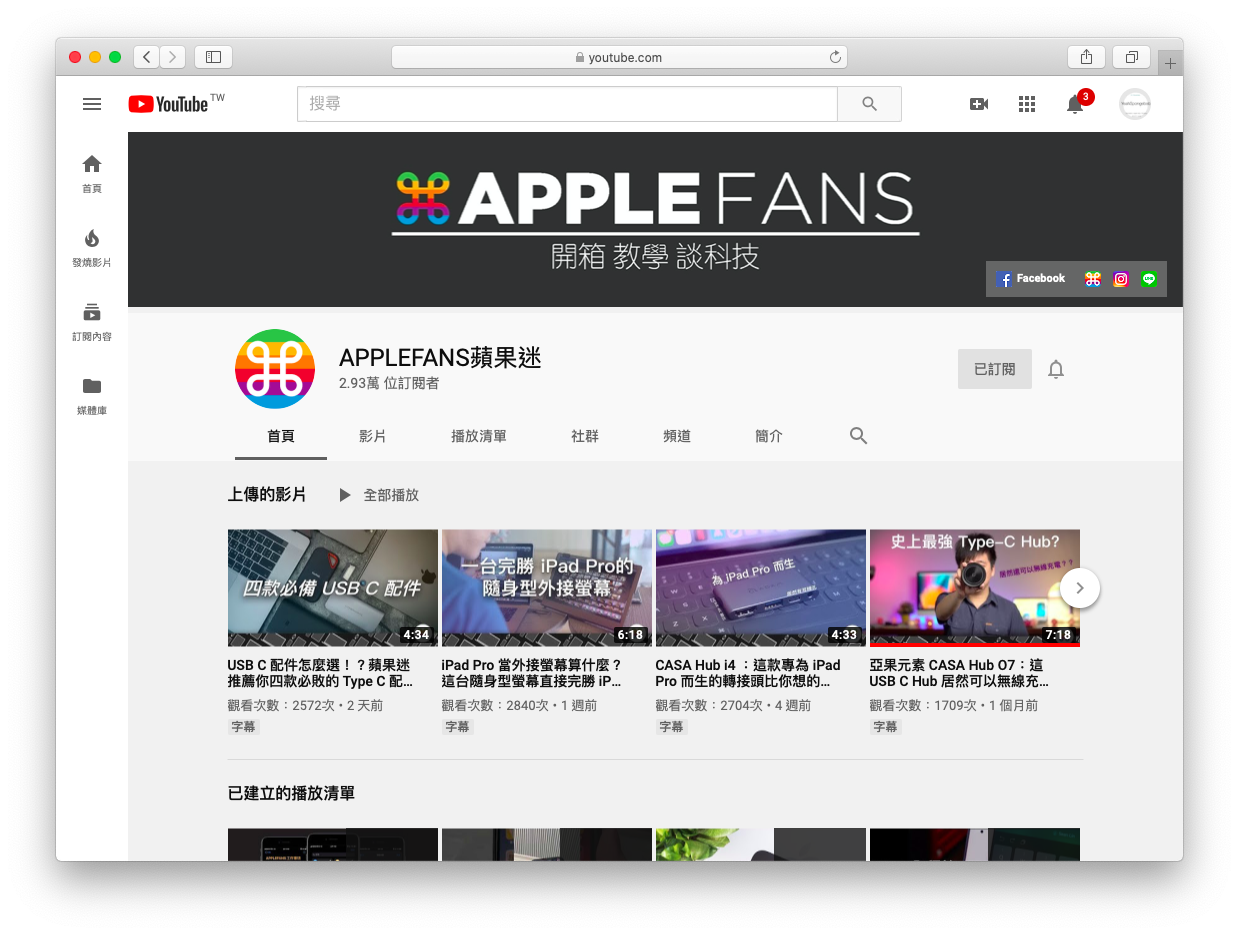Open Subscriptions (訂閱內容) in the sidebar

92,321
